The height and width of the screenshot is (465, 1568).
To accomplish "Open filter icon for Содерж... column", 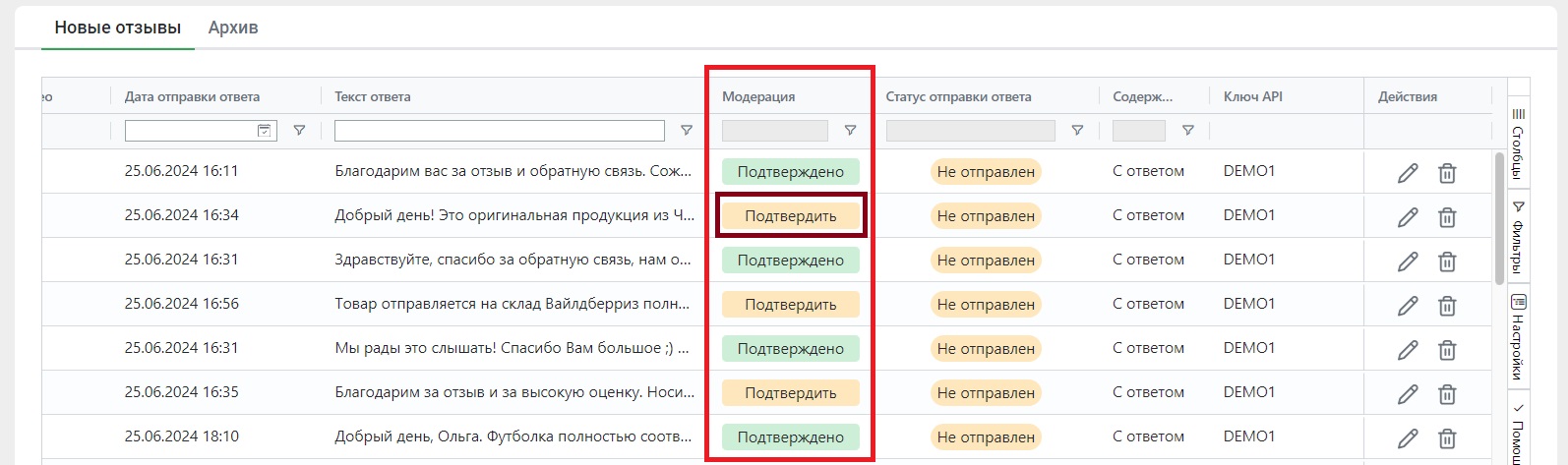I will (x=1187, y=131).
